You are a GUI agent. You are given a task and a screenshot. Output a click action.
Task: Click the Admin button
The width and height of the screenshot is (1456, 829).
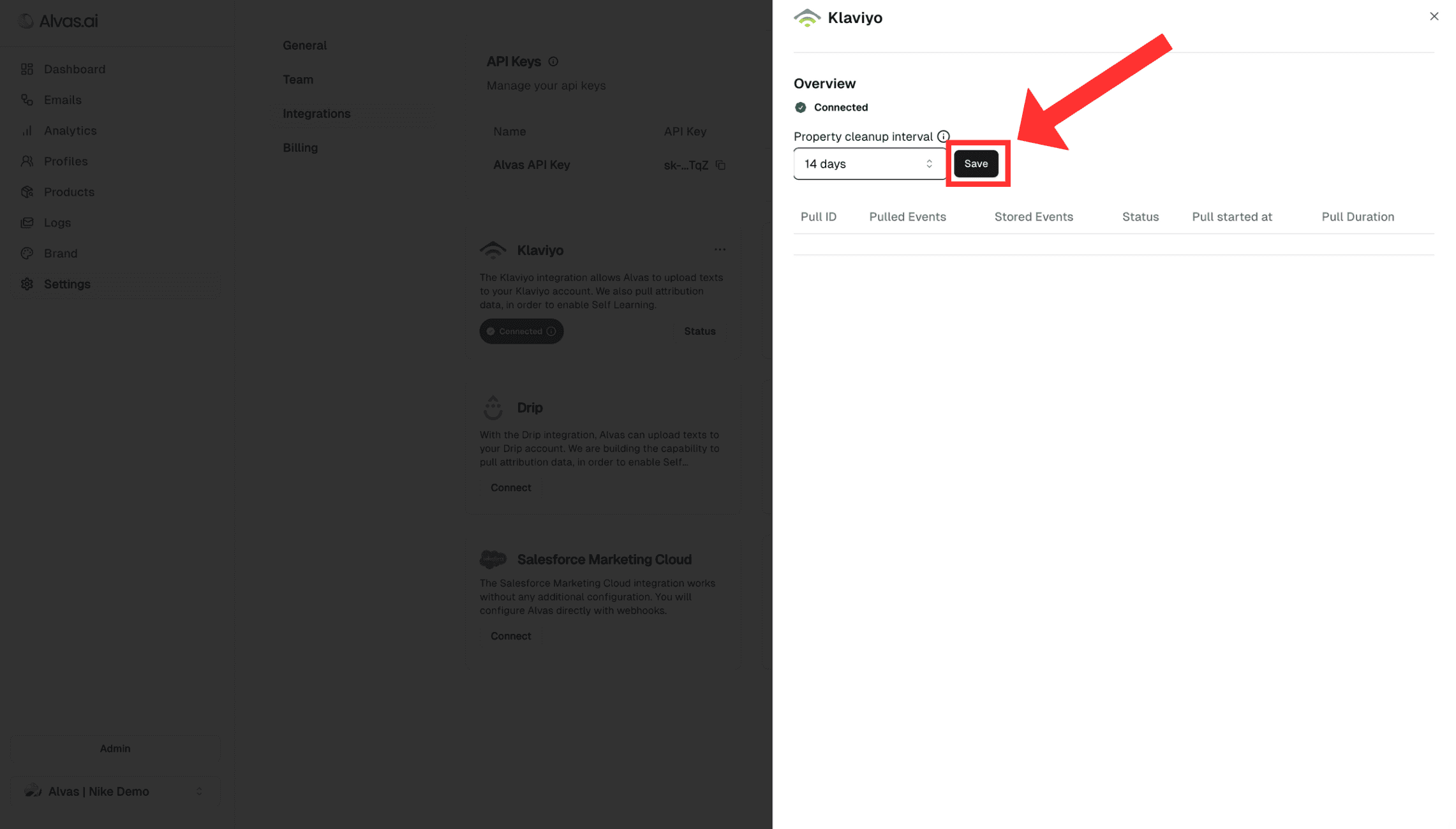point(115,749)
